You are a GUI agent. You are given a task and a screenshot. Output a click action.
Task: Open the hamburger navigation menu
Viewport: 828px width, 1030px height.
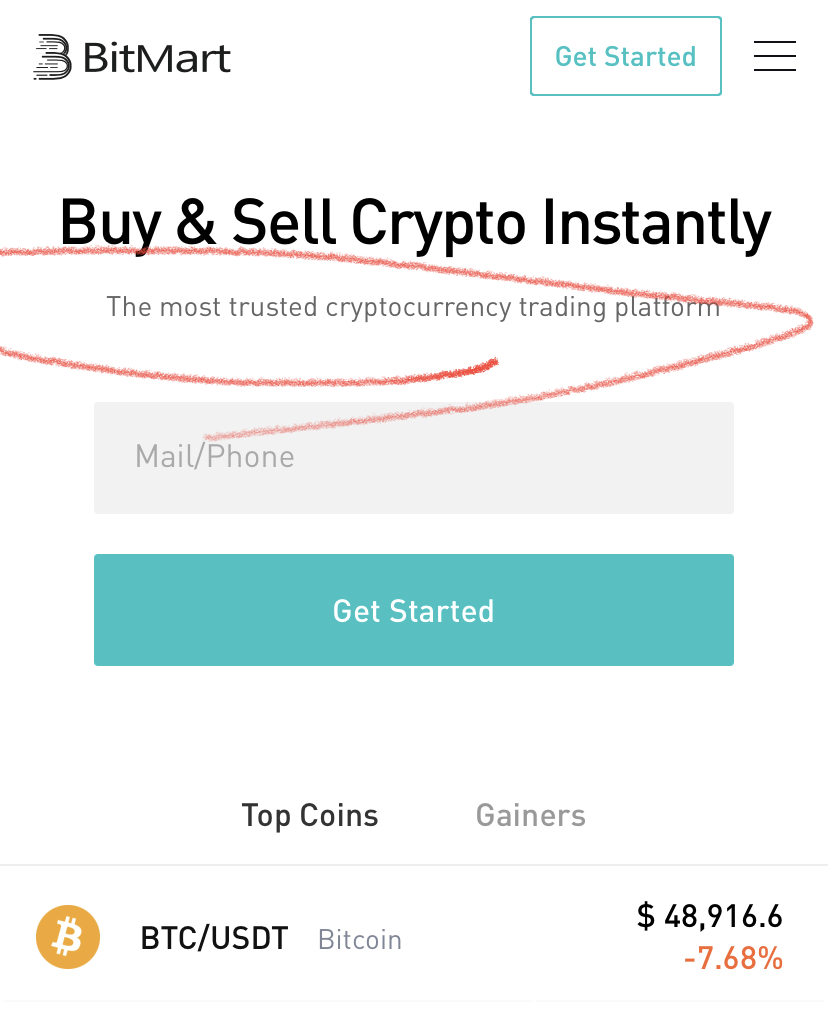774,56
